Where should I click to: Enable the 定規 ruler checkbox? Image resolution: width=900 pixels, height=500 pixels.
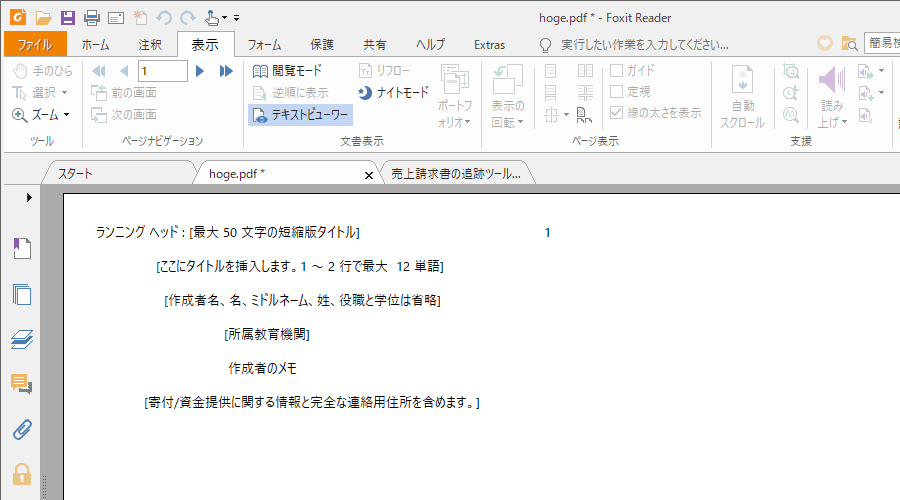[616, 92]
